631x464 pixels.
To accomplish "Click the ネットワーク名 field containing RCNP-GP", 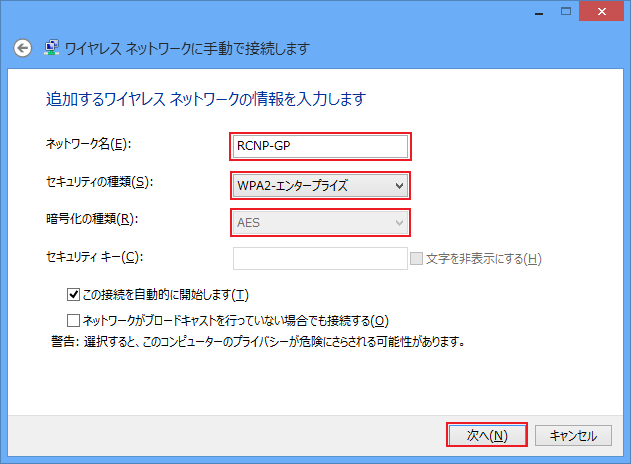I will [320, 147].
